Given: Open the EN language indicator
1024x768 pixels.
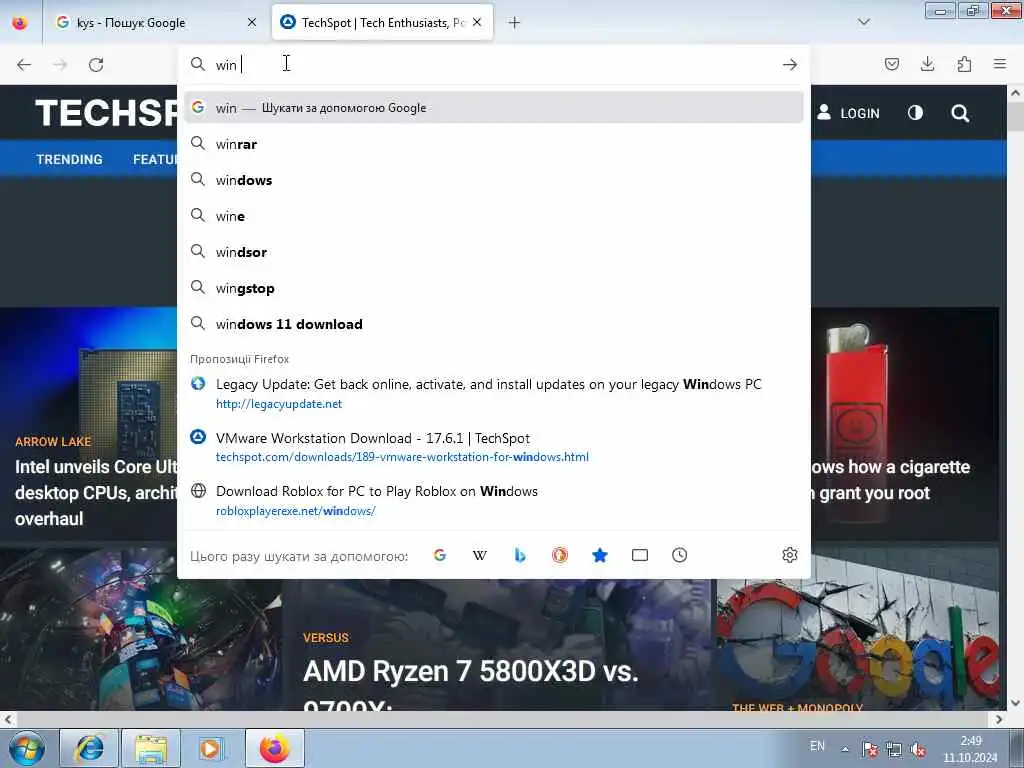Looking at the screenshot, I should click(x=817, y=746).
